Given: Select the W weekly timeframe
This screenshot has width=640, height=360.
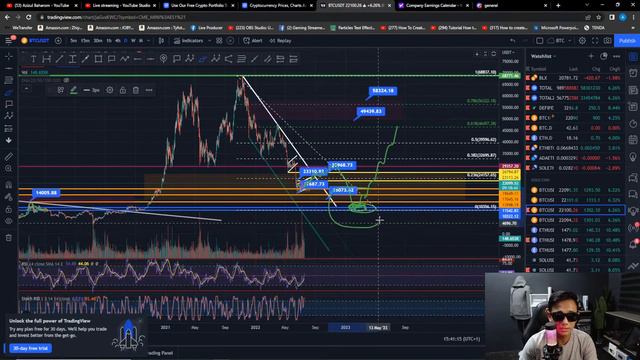Looking at the screenshot, I should [x=133, y=41].
